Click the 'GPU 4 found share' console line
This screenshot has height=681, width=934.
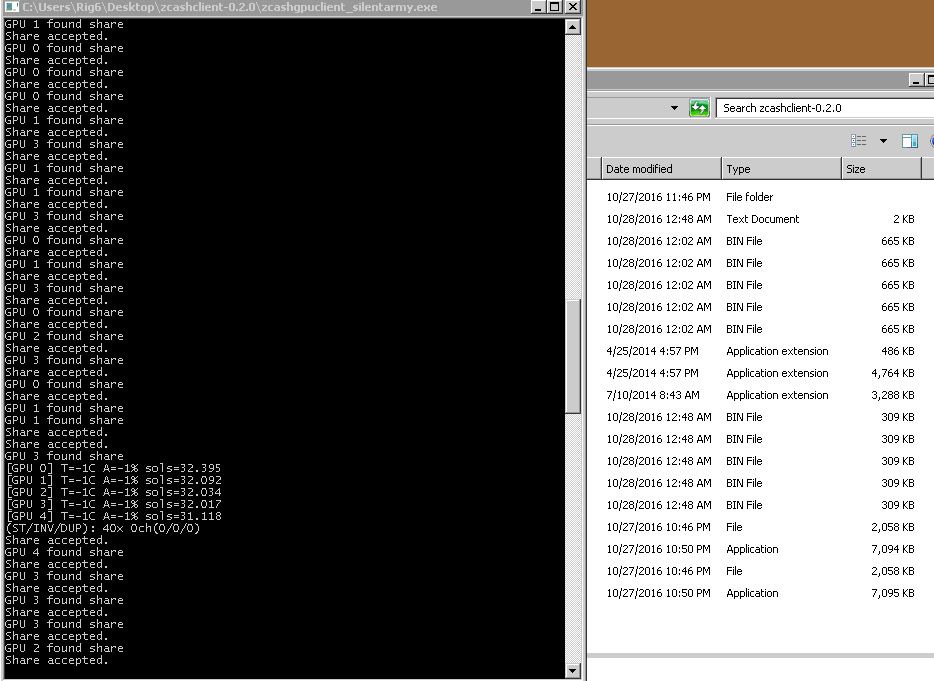pos(64,552)
